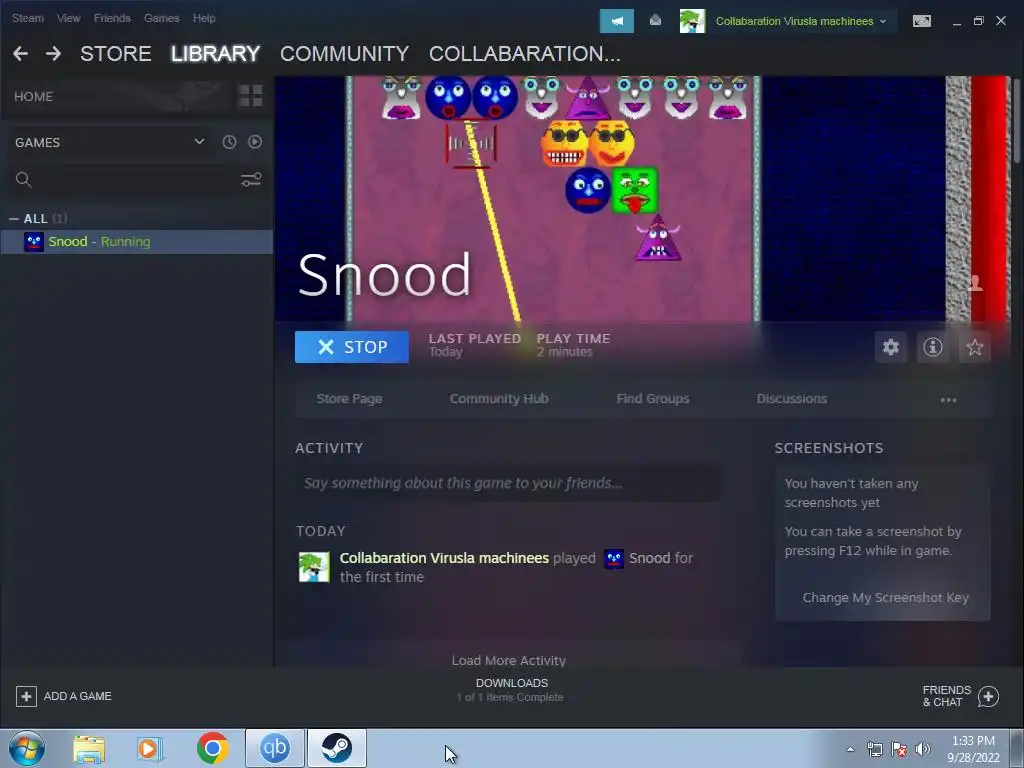Show Snood game info icon
This screenshot has width=1024, height=768.
933,347
